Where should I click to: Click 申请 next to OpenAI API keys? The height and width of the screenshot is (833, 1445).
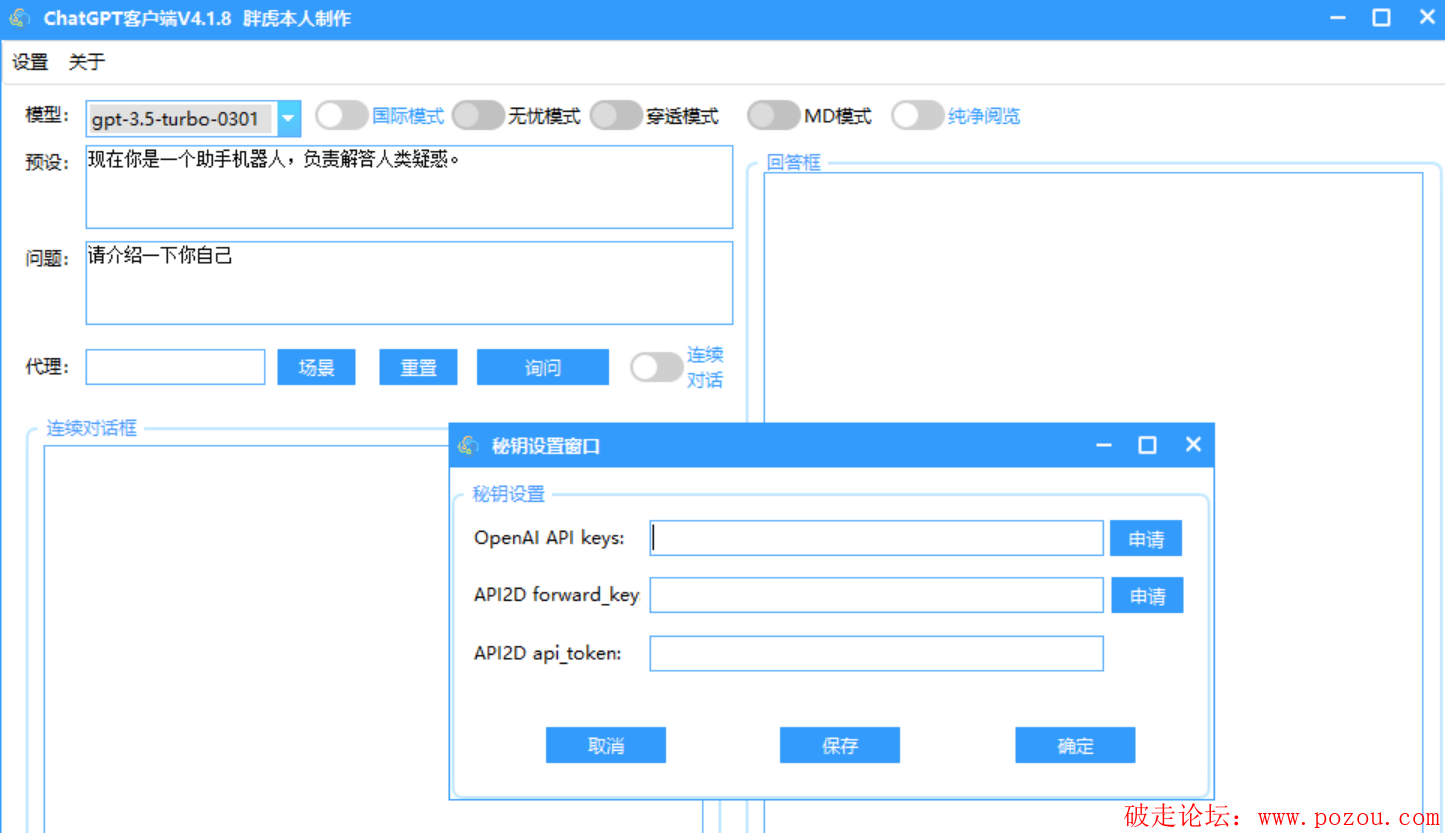1146,538
